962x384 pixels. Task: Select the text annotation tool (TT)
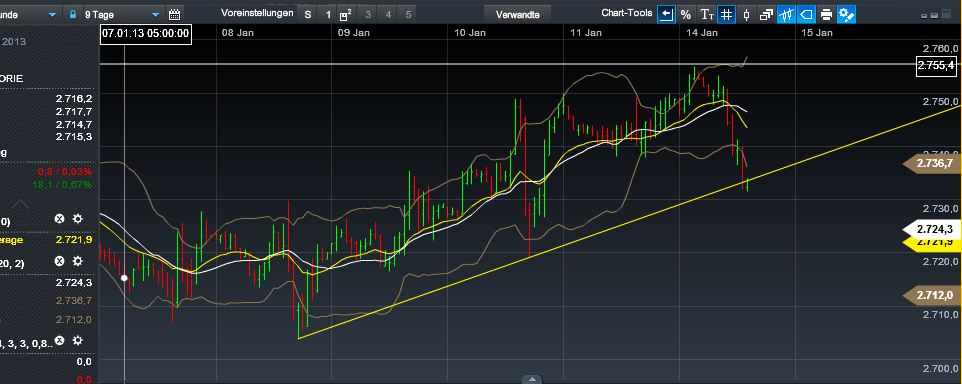[707, 15]
